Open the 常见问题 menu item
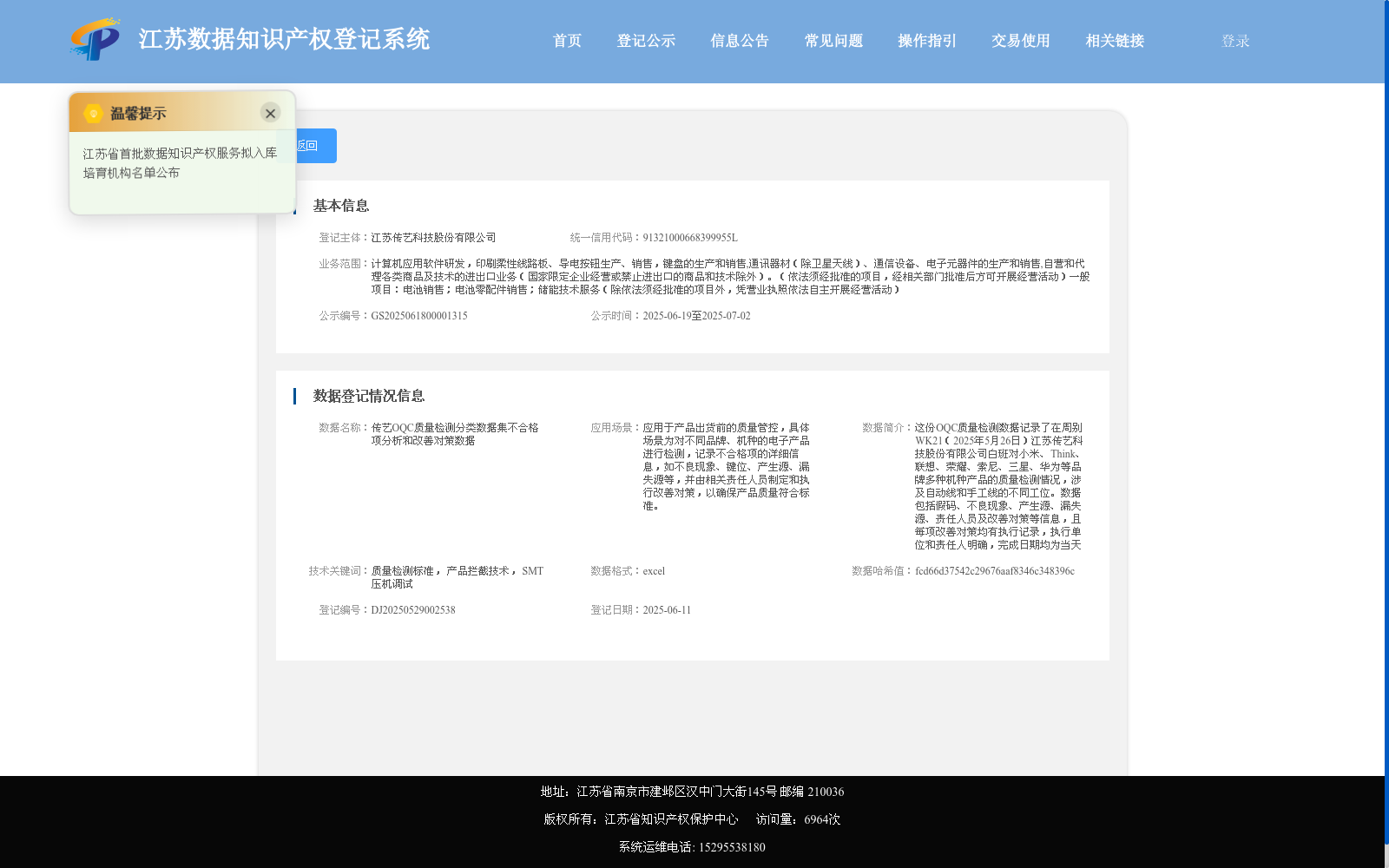The image size is (1389, 868). (833, 41)
